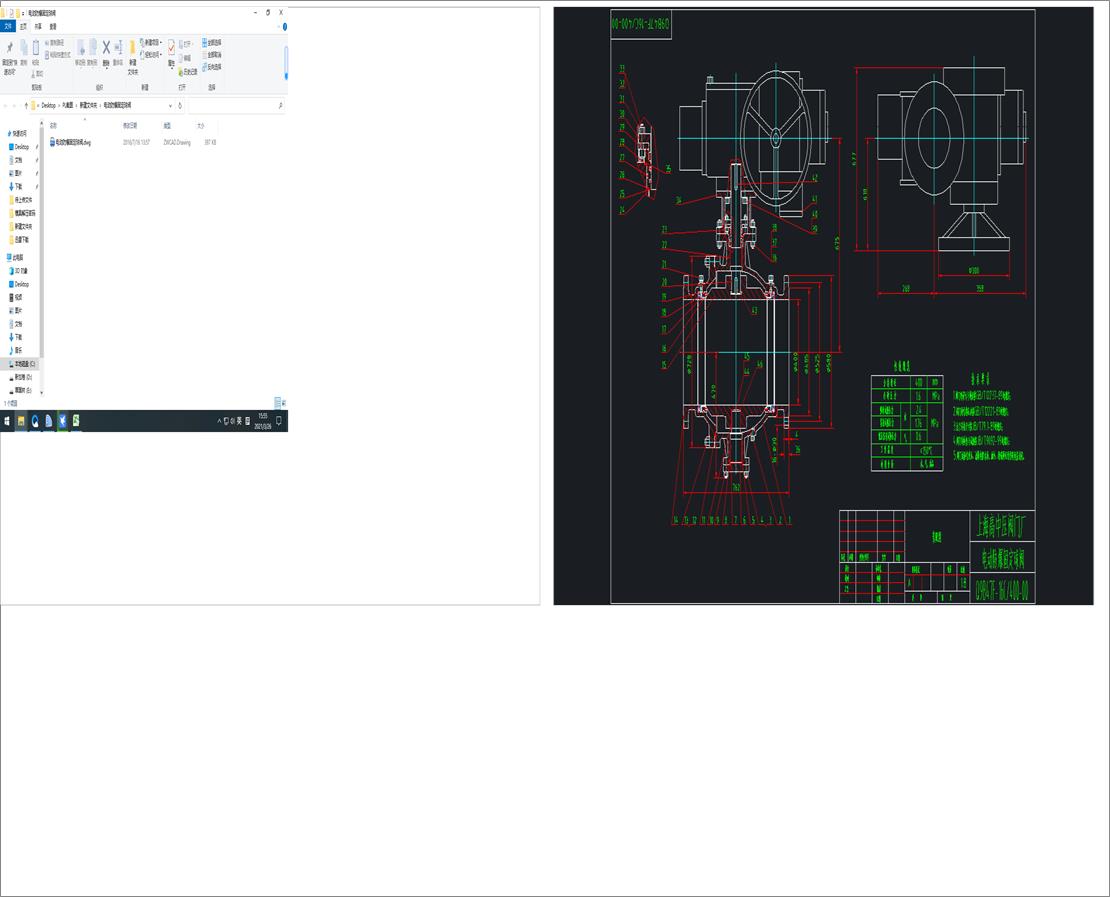Switch to the View ribbon tab
This screenshot has height=897, width=1110.
tap(53, 27)
